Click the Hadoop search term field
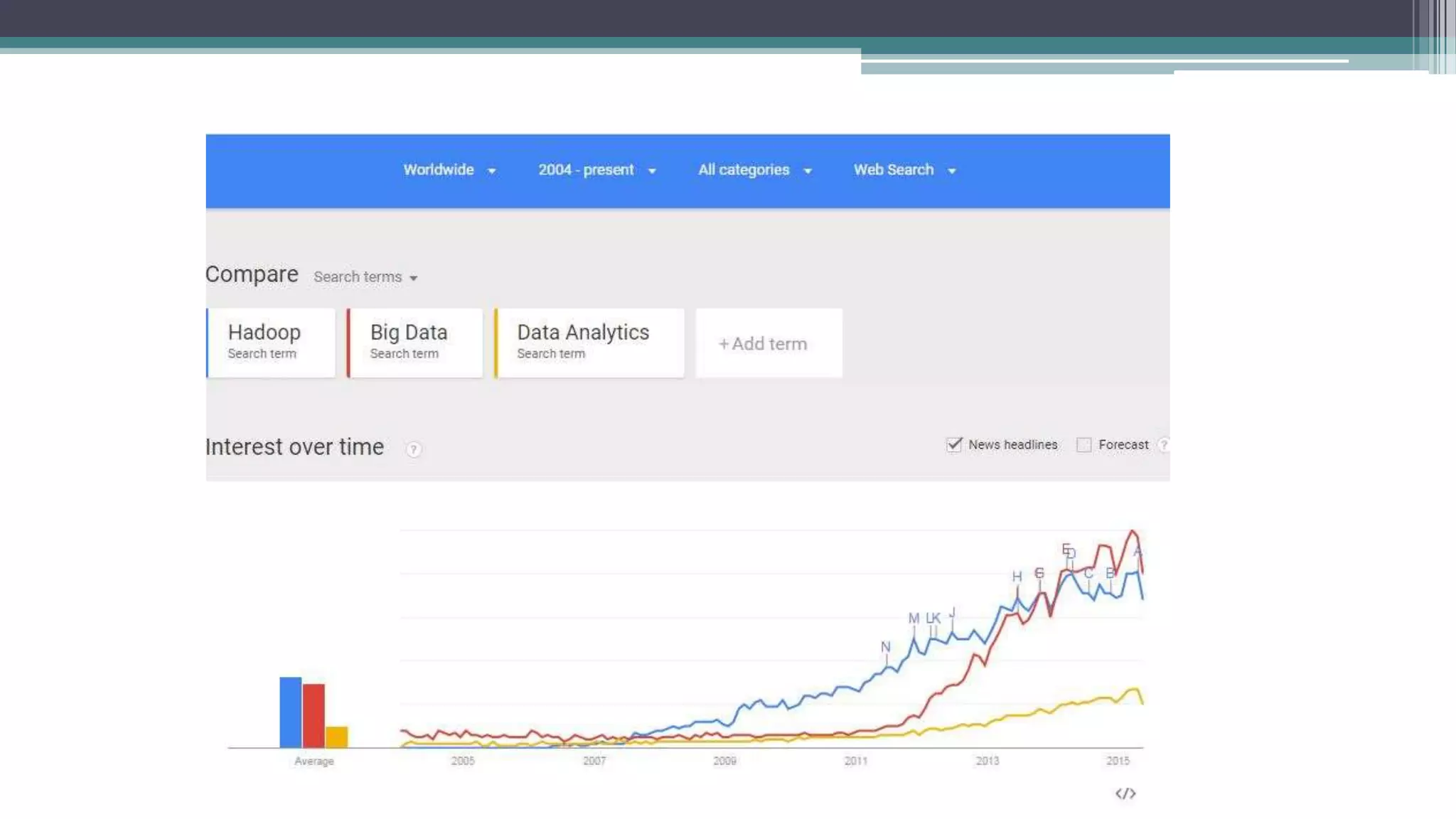 pos(271,342)
